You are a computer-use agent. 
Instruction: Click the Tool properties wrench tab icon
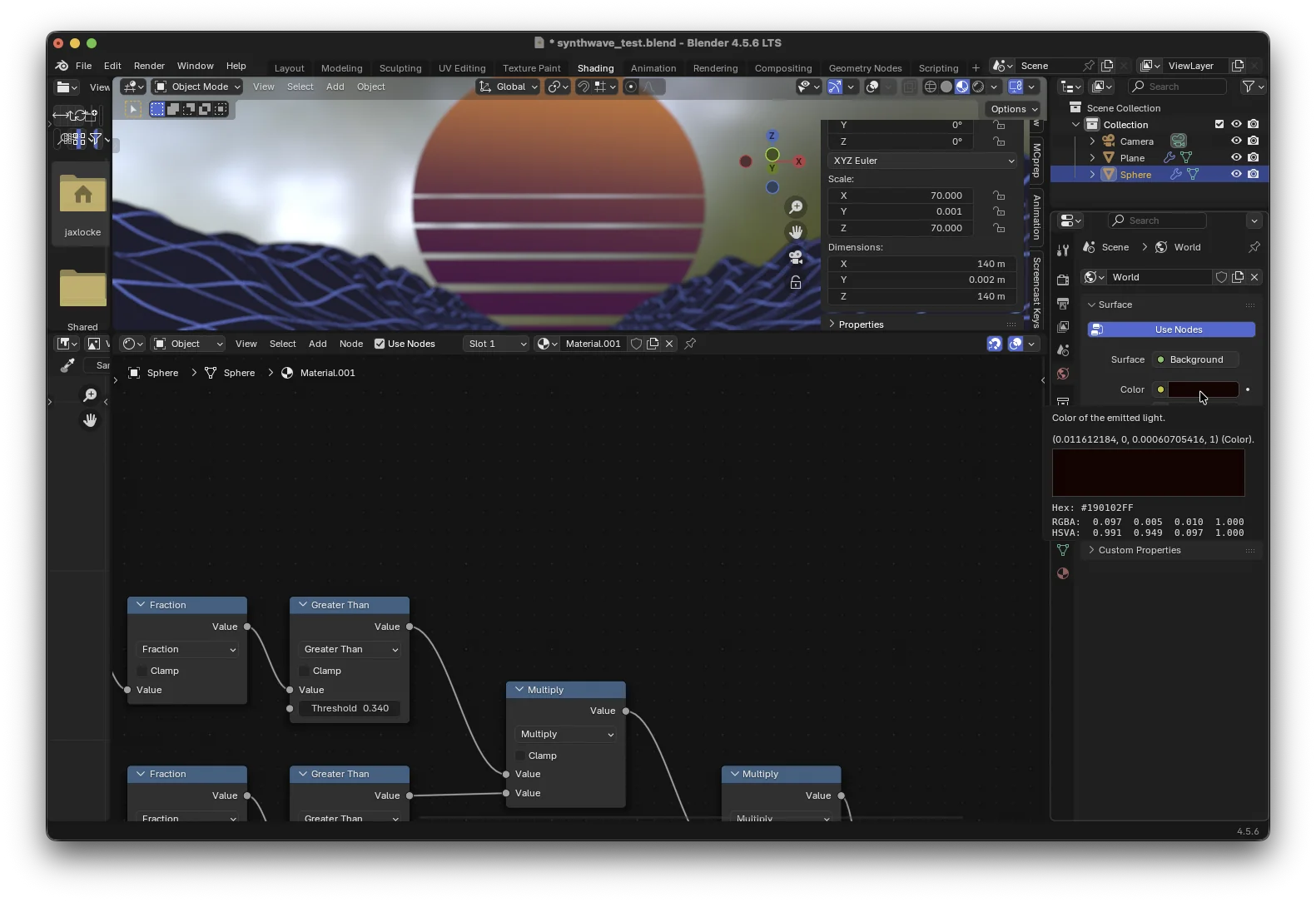click(x=1063, y=250)
